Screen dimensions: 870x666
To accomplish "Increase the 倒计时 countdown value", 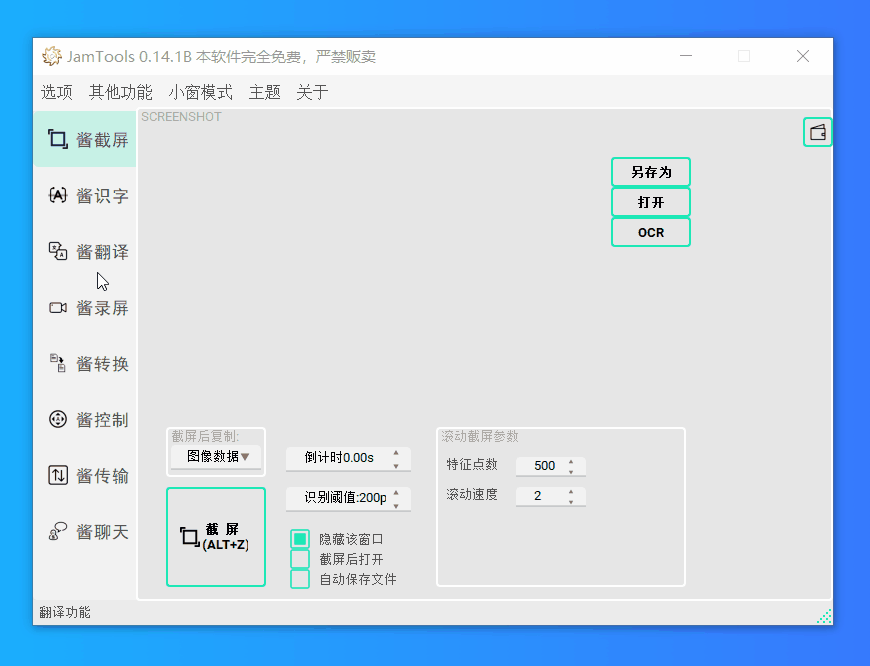I will pos(396,453).
